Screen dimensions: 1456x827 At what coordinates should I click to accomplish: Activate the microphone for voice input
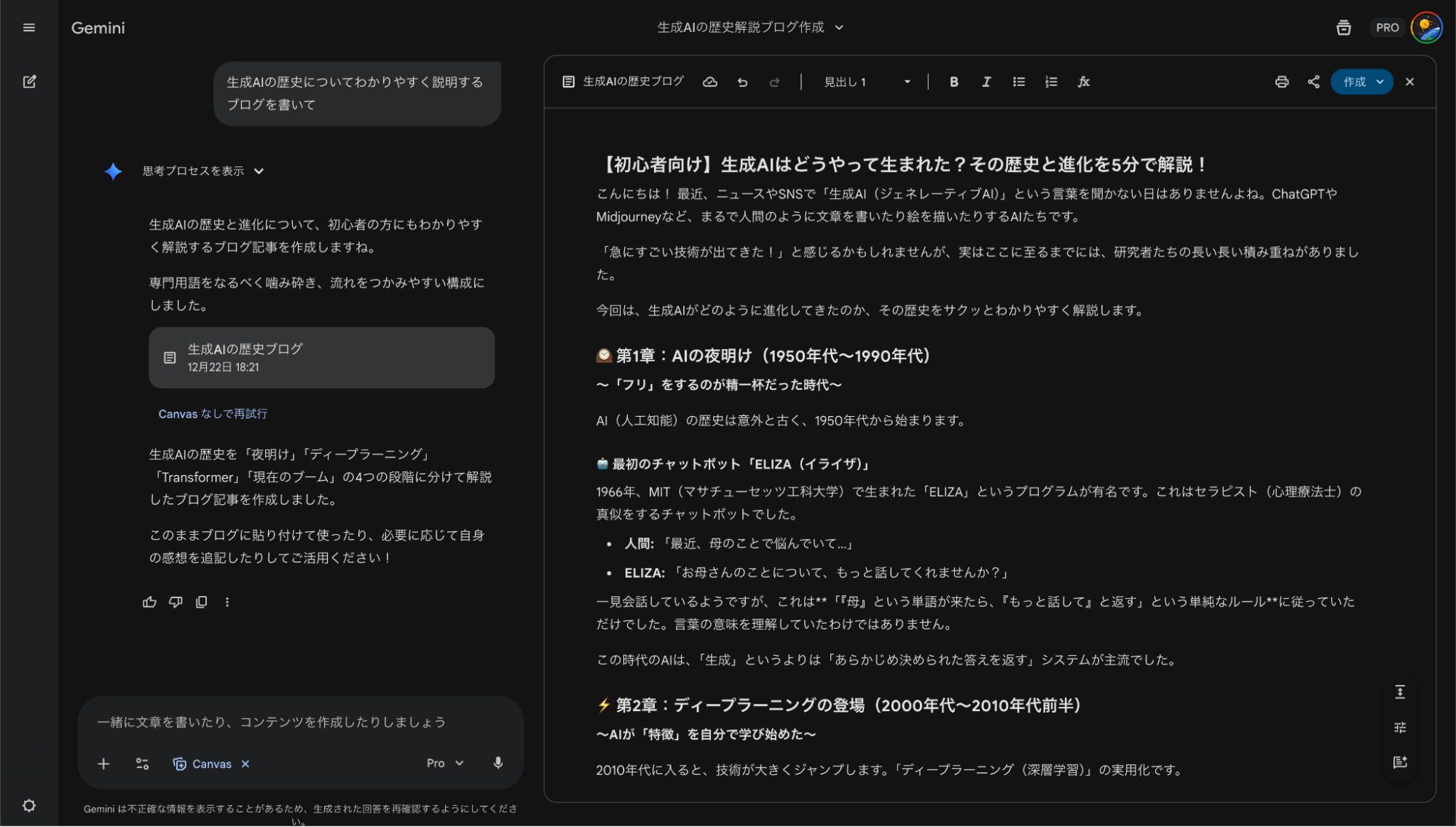click(498, 763)
